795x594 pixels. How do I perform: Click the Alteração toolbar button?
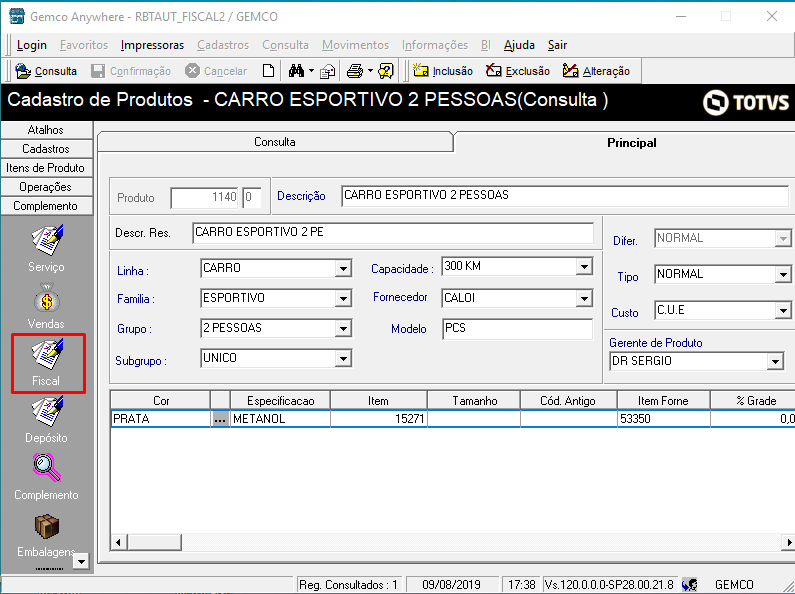[596, 71]
